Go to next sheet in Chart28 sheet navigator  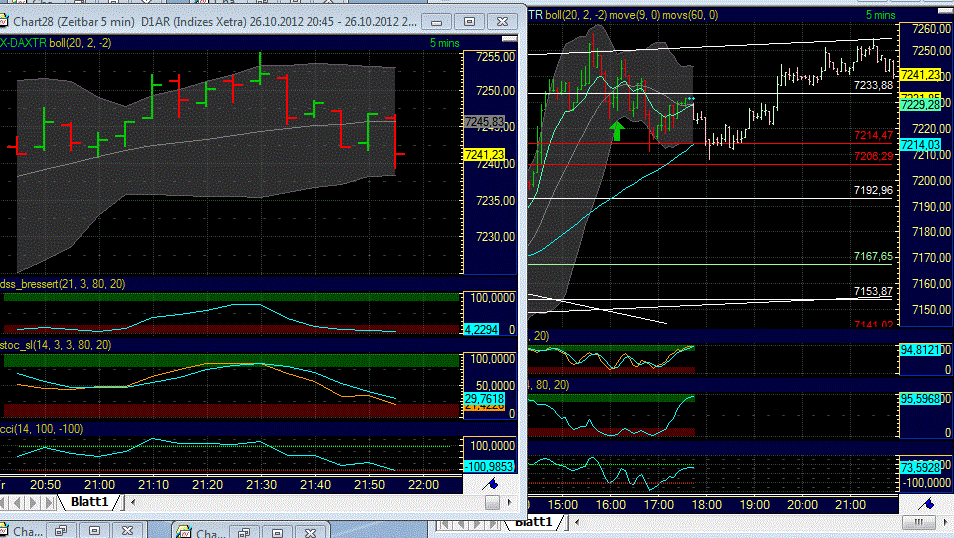tap(33, 503)
